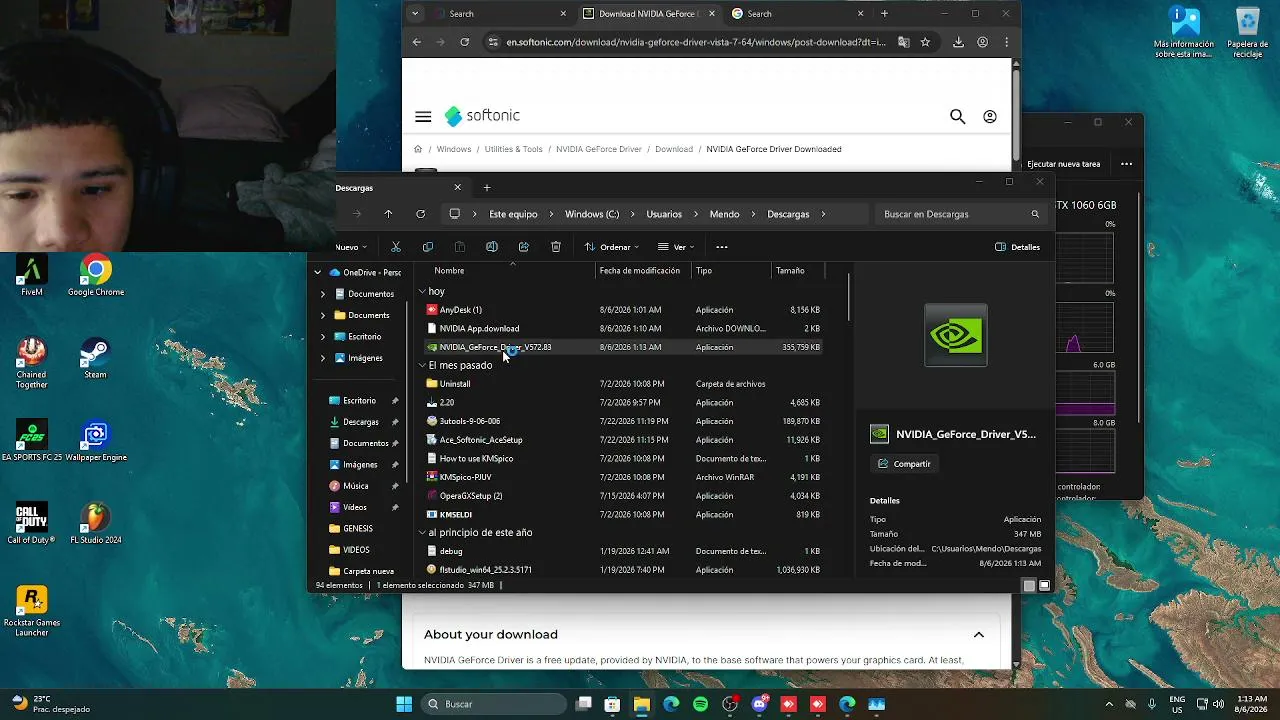
Task: Open the Nuevo dropdown in Explorer
Action: (351, 247)
